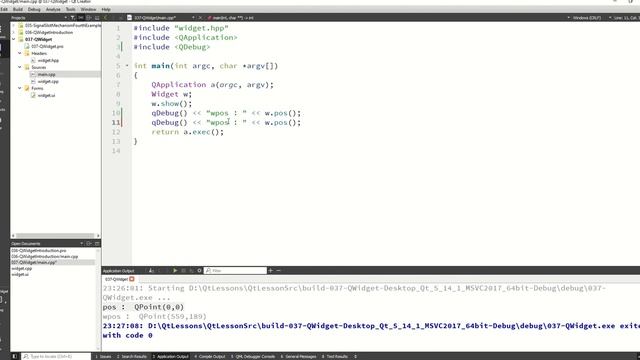Open widget.cpp in the Sources folder
The image size is (640, 360).
click(48, 81)
